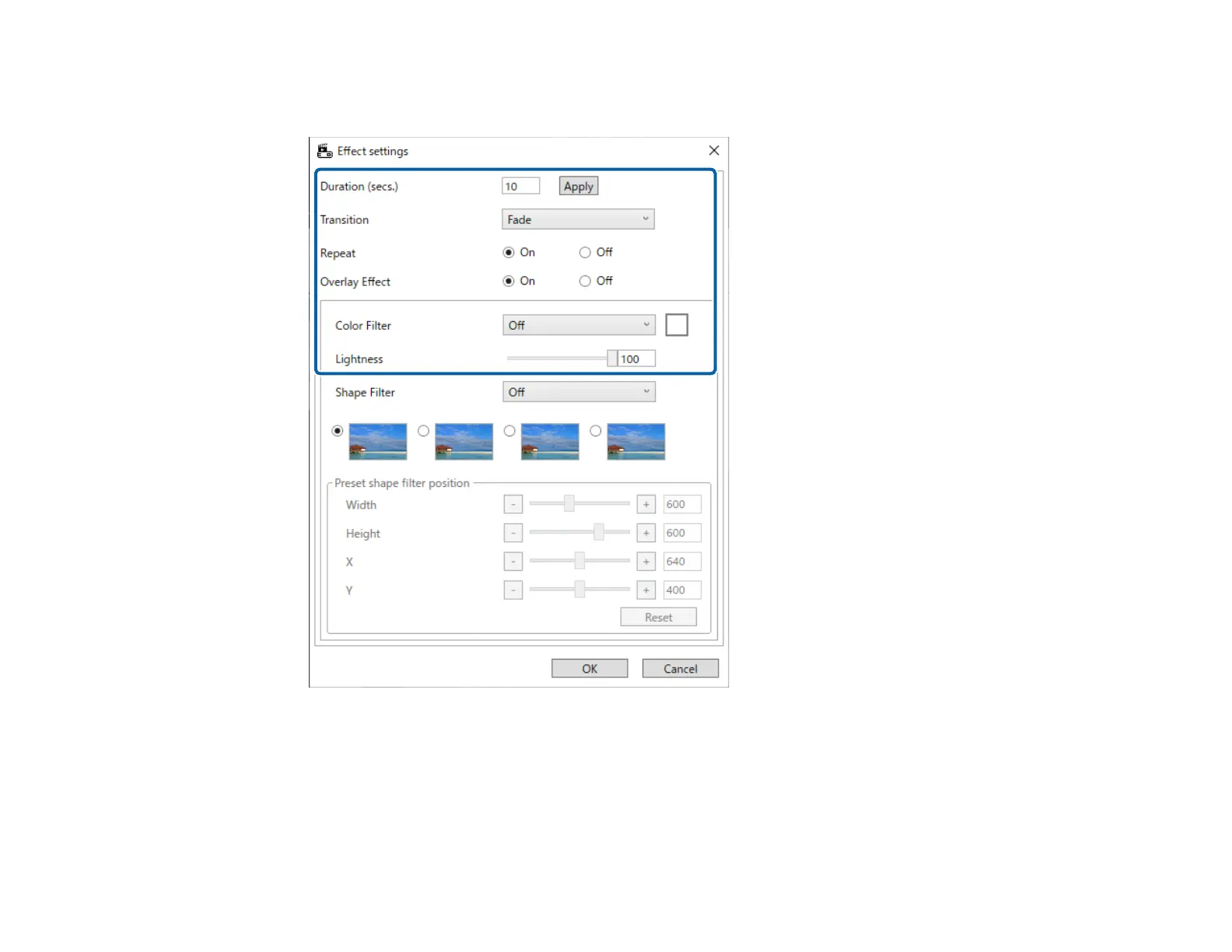
Task: Select the fourth shape preview radio button
Action: click(596, 431)
